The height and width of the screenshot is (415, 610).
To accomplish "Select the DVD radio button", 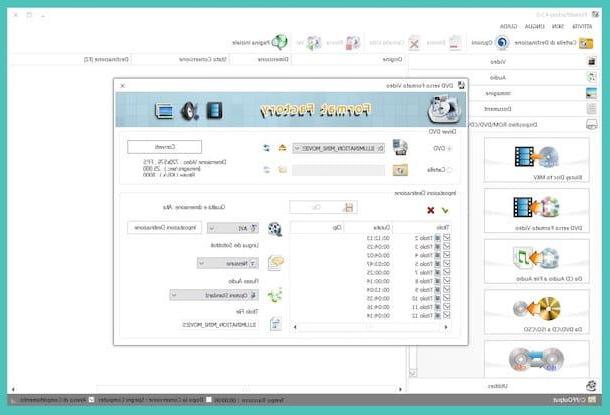I will tap(449, 149).
